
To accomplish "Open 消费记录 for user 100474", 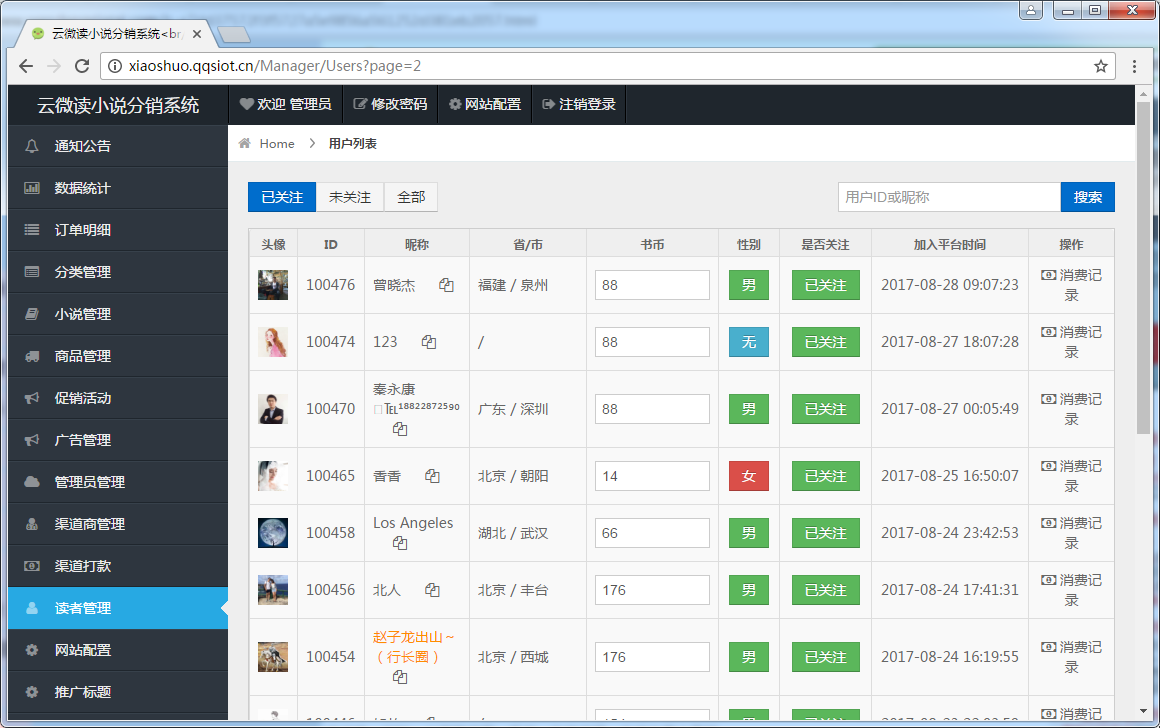I will (1071, 342).
